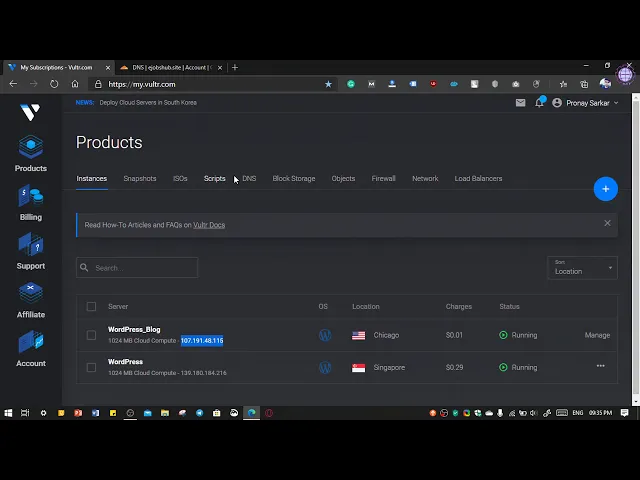The width and height of the screenshot is (640, 480).
Task: Tick the WordPress Singapore server checkbox
Action: pos(91,367)
